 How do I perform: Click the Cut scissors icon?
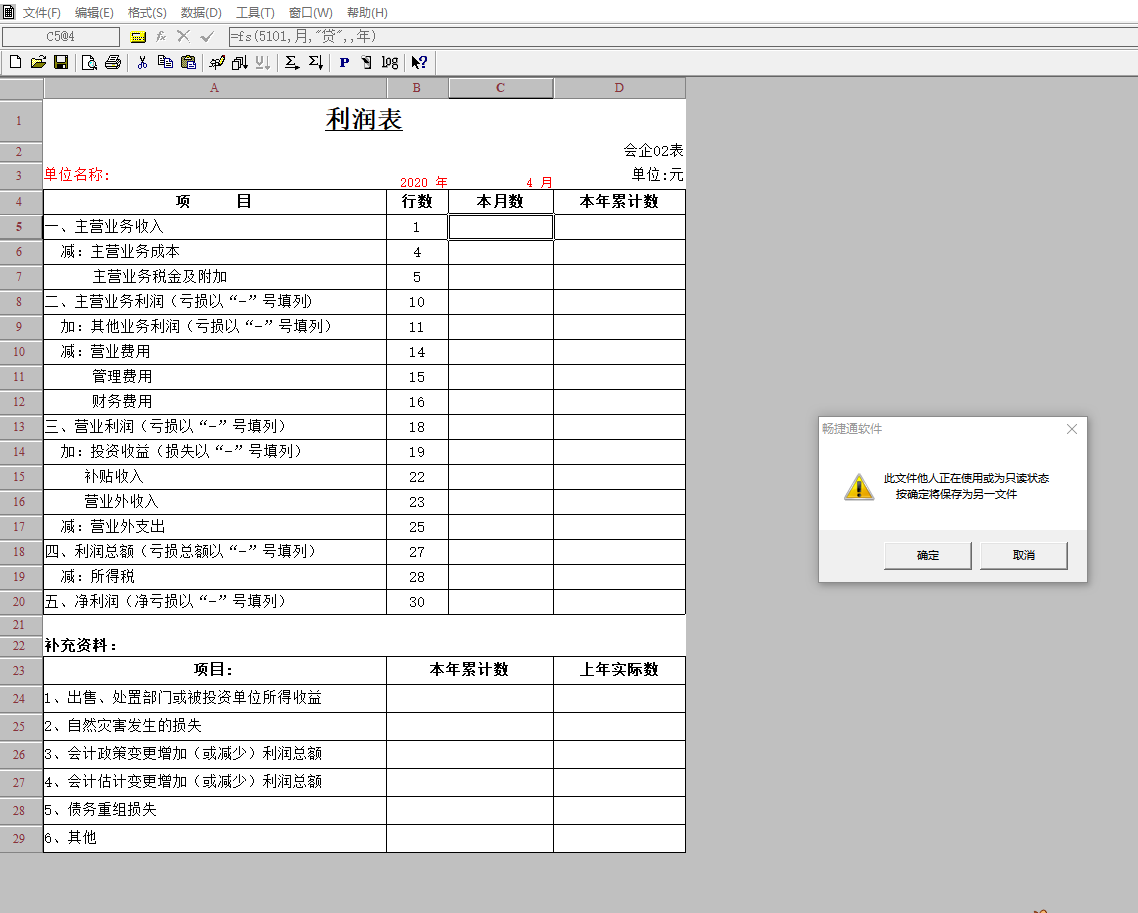[142, 62]
